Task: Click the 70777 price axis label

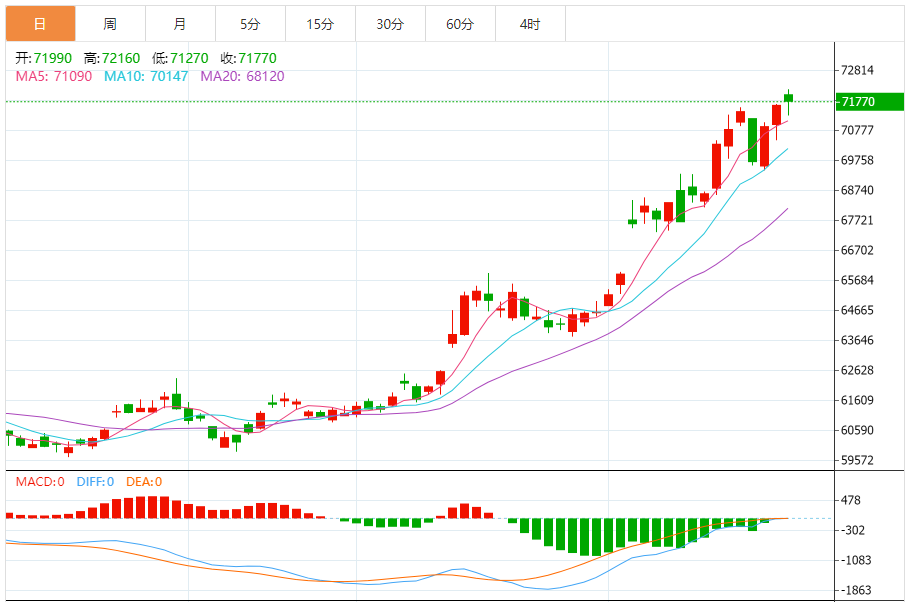Action: [x=857, y=130]
